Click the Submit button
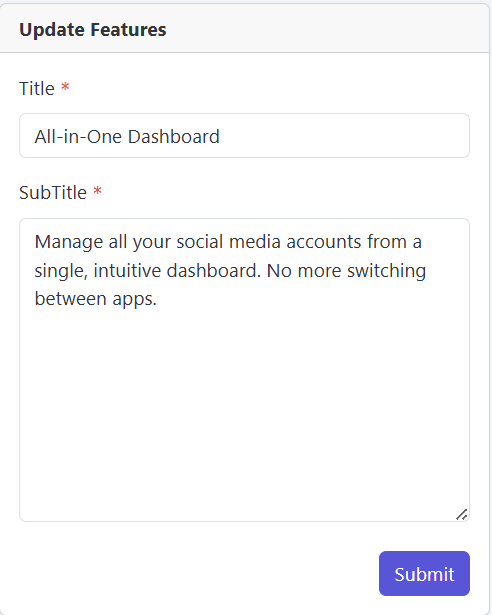Screen dimensions: 492x615 point(424,573)
